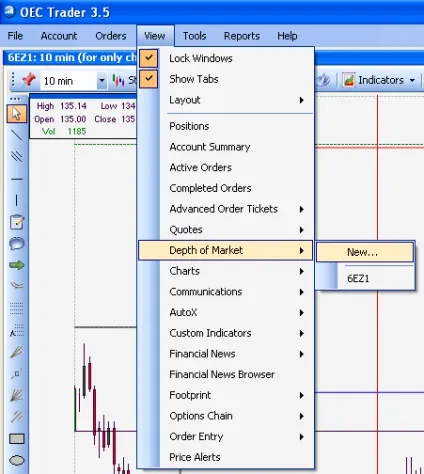Screen dimensions: 424x474
Task: Expand the Communications submenu
Action: click(x=225, y=292)
